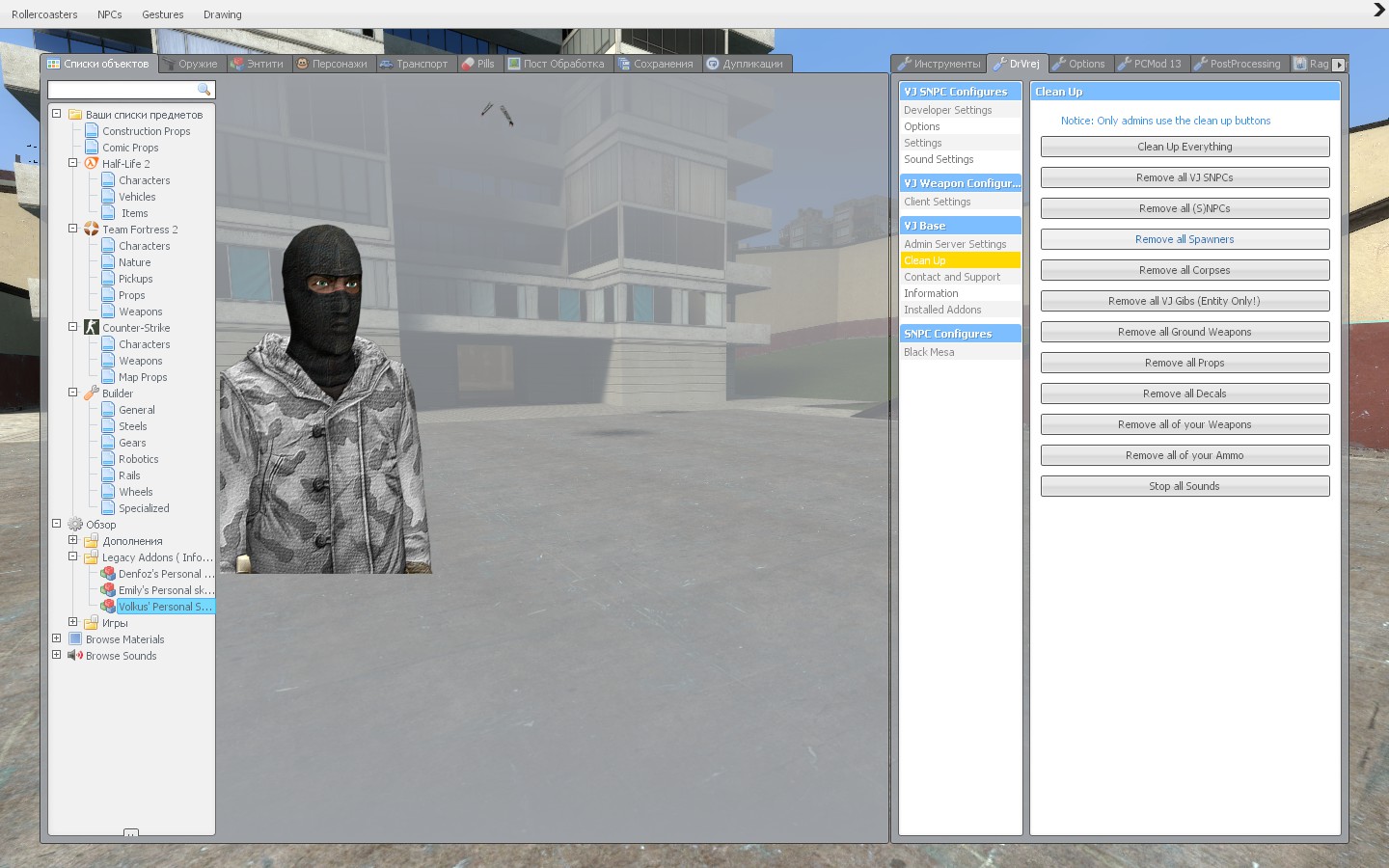Open the Оружие tab
This screenshot has height=868, width=1389.
(191, 64)
